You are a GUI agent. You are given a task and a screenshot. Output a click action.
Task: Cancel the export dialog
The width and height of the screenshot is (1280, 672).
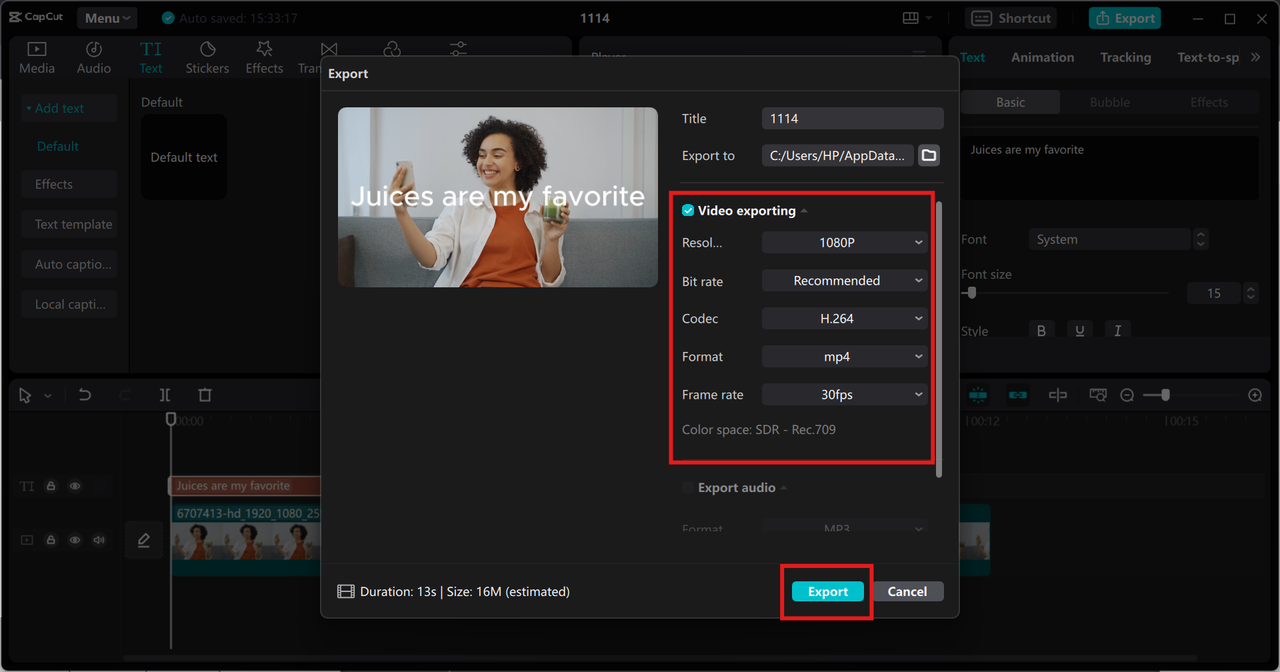tap(907, 591)
